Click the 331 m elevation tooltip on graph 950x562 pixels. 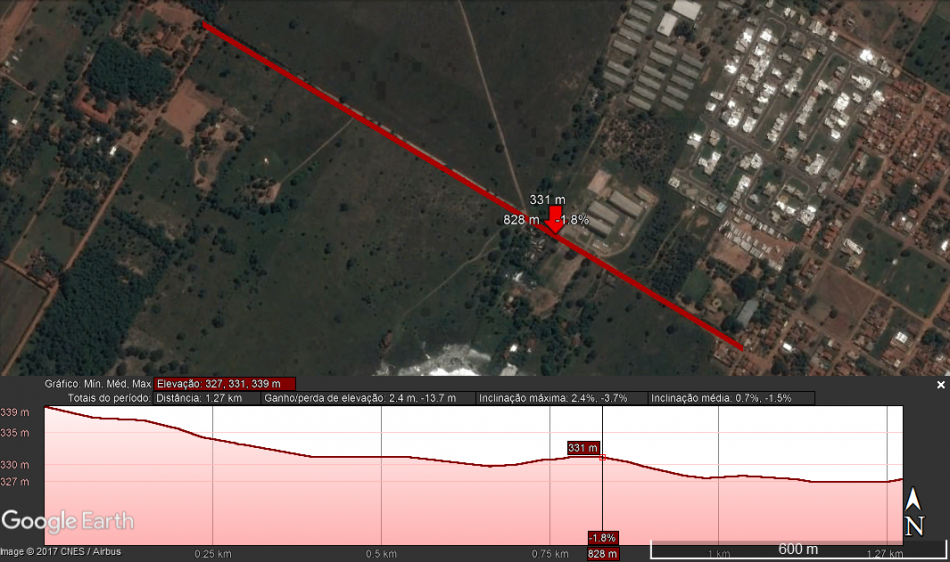[583, 448]
